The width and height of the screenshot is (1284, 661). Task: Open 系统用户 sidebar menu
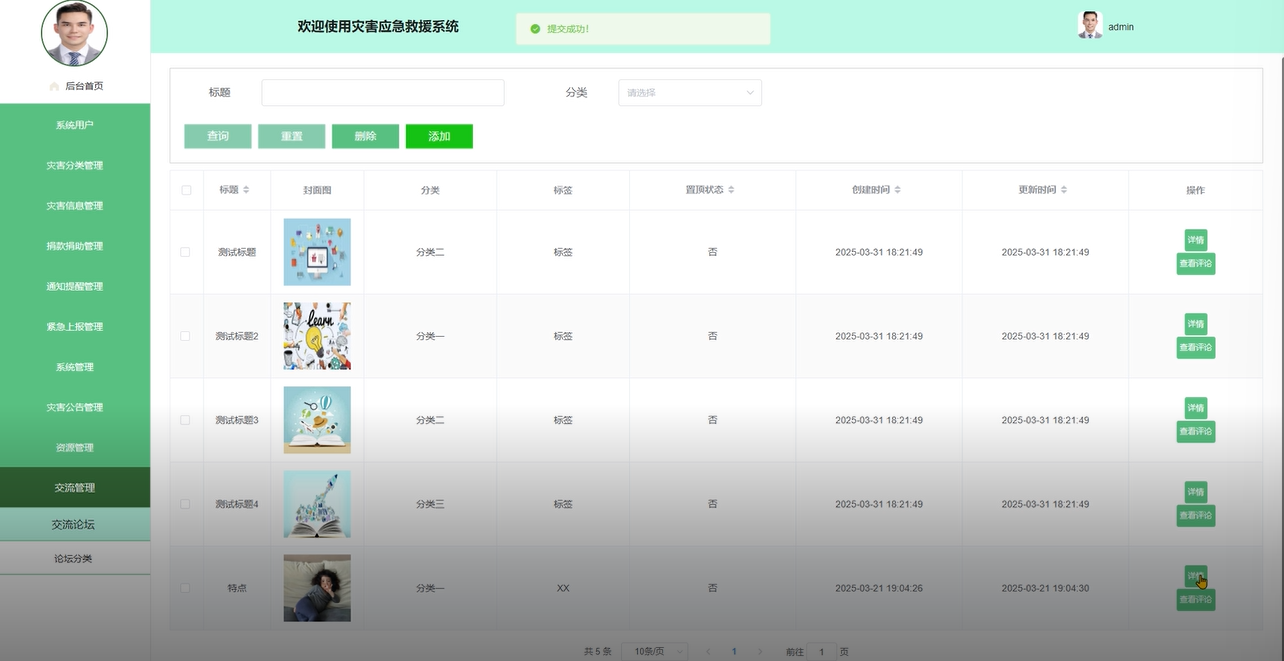pos(75,125)
